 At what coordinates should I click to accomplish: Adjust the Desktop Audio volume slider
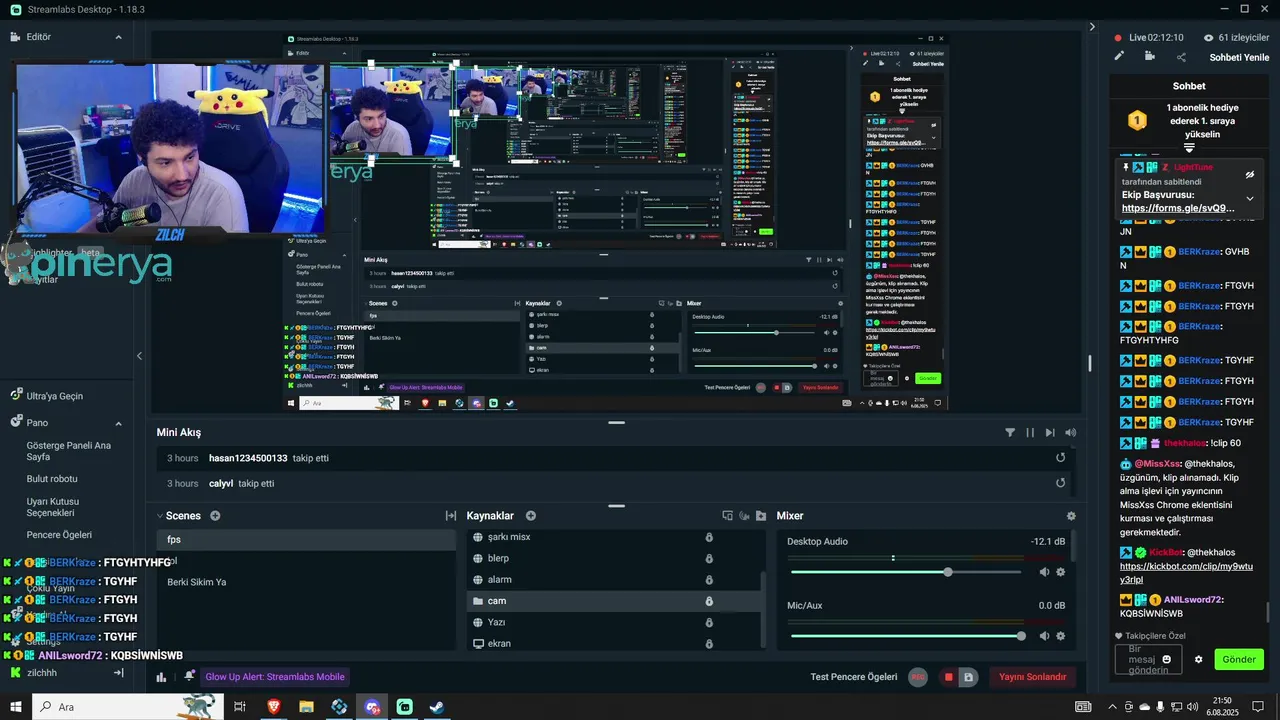[906, 572]
